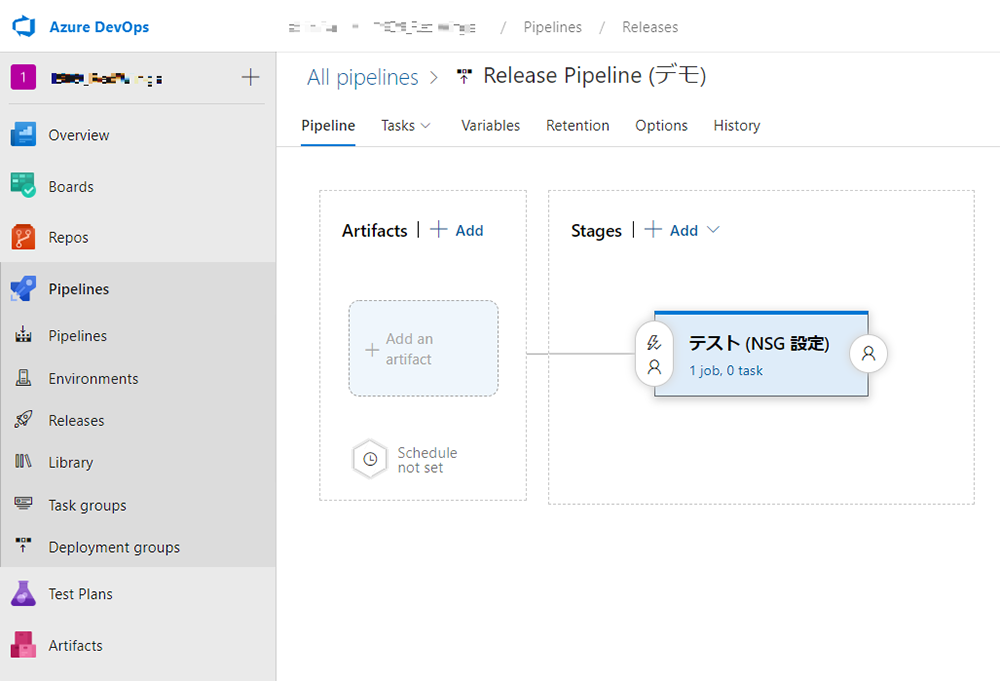Viewport: 1000px width, 681px height.
Task: Select Task groups text in sidebar
Action: 87,506
